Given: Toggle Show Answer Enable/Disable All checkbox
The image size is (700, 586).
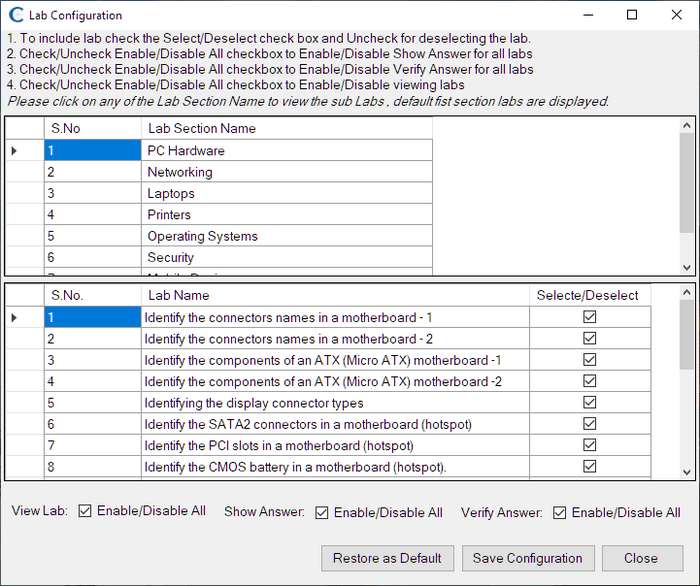Looking at the screenshot, I should tap(322, 513).
